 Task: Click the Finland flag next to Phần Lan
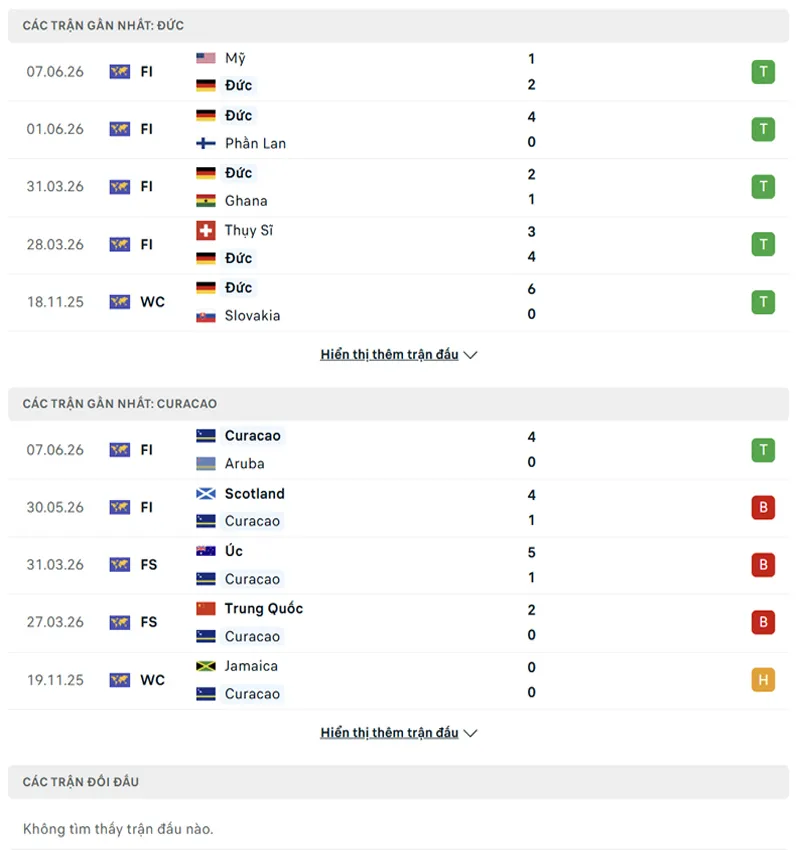coord(205,143)
